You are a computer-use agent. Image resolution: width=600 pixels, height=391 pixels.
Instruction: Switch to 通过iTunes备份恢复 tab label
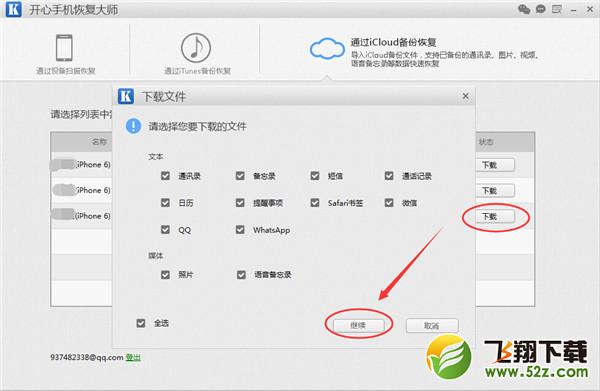[x=197, y=71]
